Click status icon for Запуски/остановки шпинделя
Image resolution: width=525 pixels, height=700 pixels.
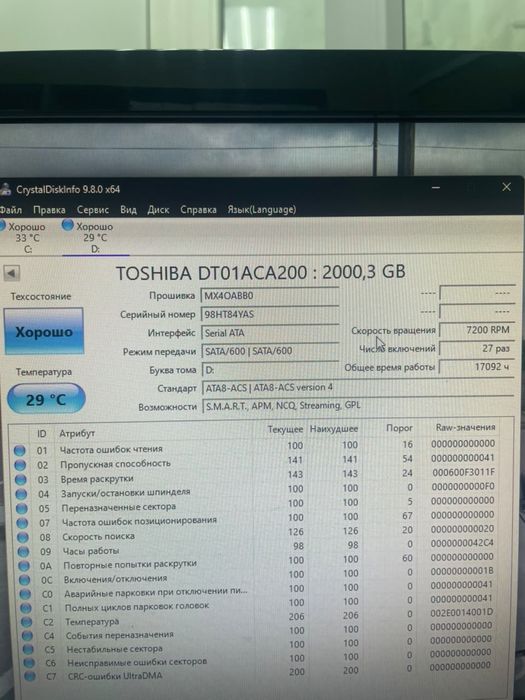21,494
